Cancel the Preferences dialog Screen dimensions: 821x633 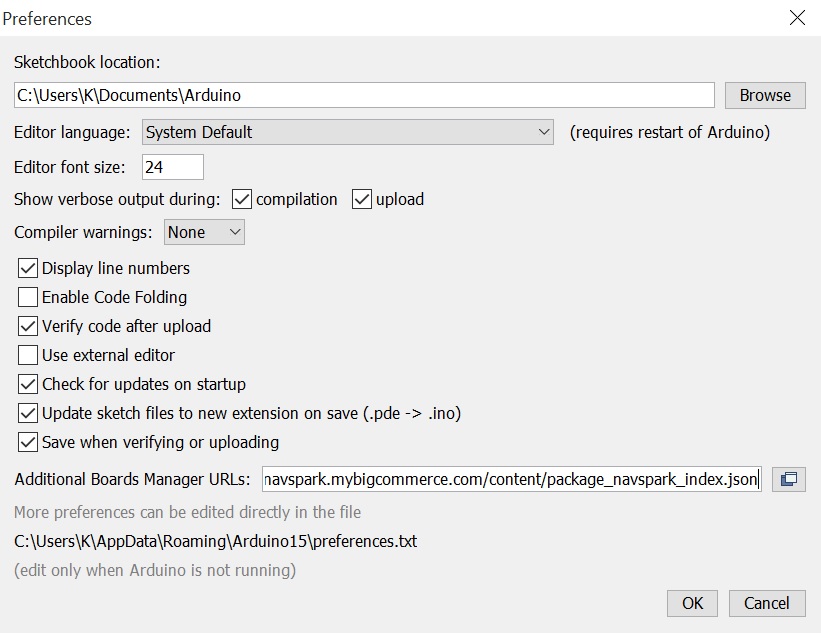767,603
